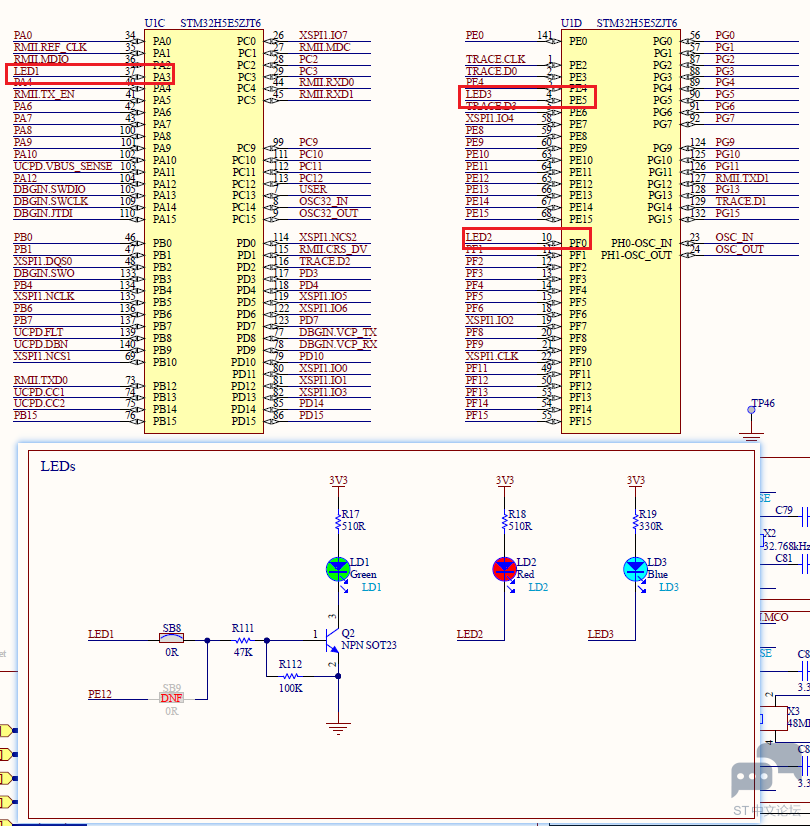Click the UCPD.CC2 net label
The width and height of the screenshot is (810, 826).
pos(39,404)
